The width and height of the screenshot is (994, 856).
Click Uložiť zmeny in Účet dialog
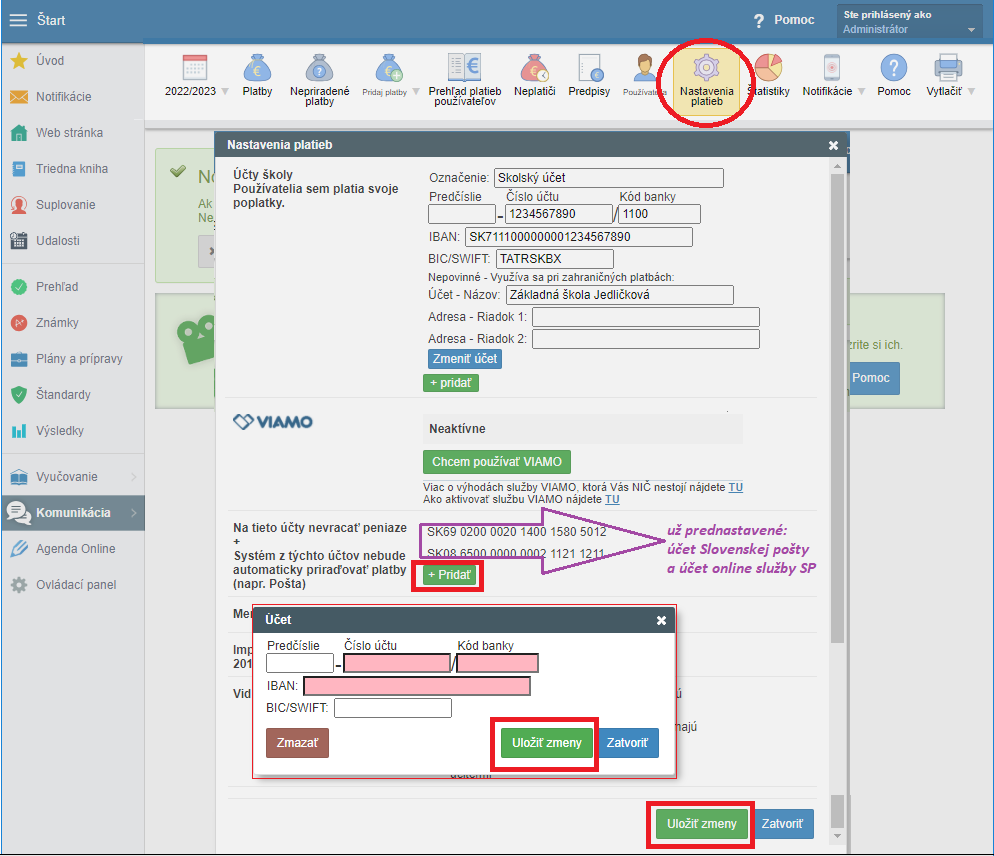point(546,743)
